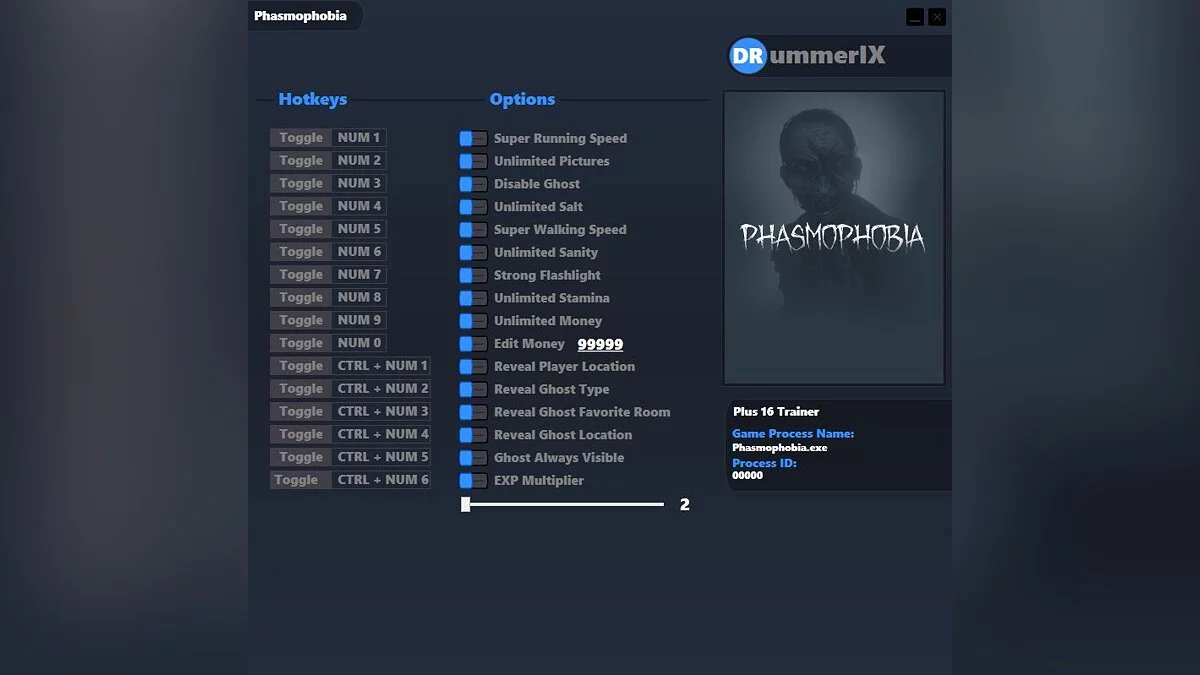Enable Reveal Player Location switch
The width and height of the screenshot is (1200, 675).
[473, 367]
